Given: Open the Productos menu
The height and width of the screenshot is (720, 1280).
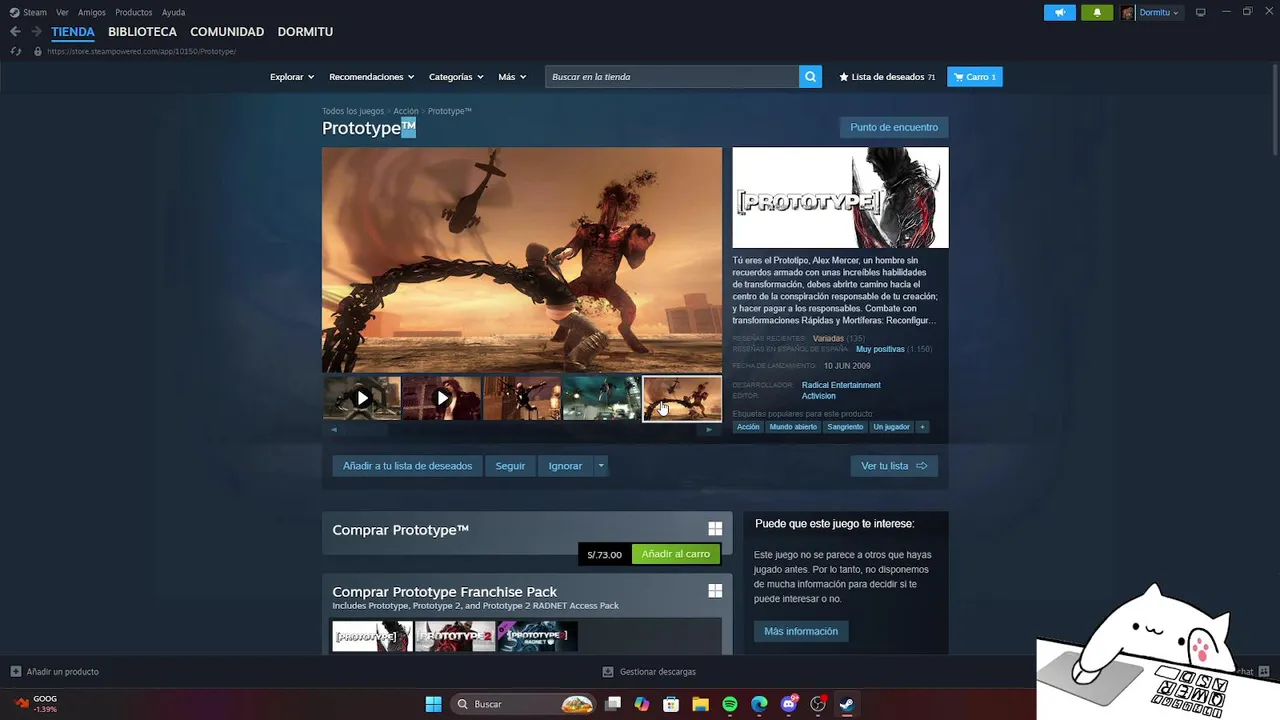Looking at the screenshot, I should [134, 12].
